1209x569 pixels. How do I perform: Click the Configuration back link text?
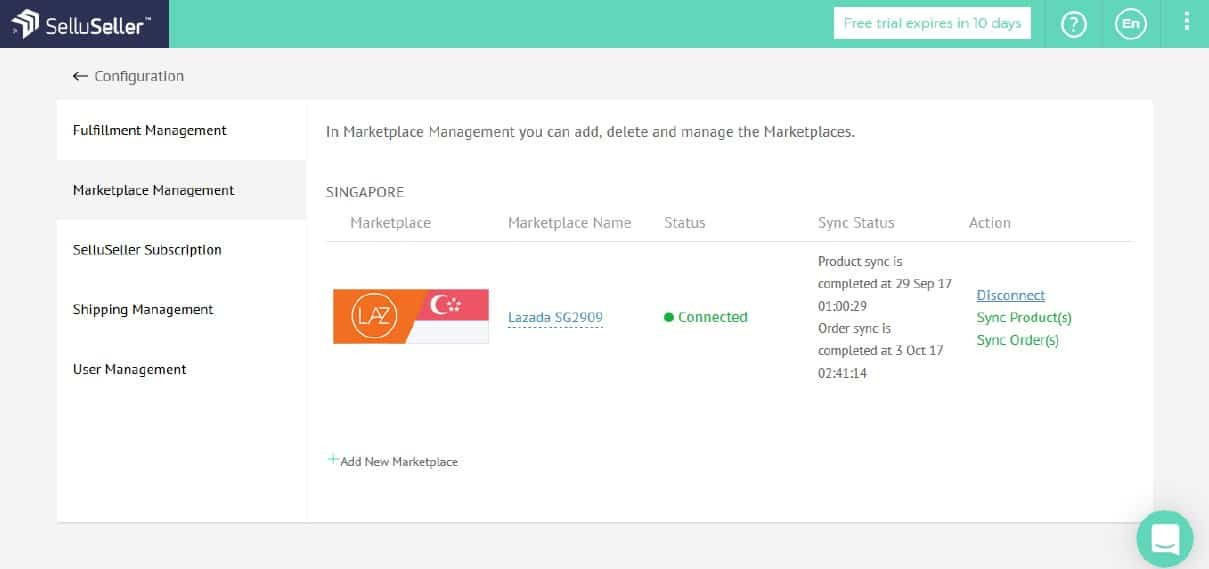pyautogui.click(x=139, y=76)
